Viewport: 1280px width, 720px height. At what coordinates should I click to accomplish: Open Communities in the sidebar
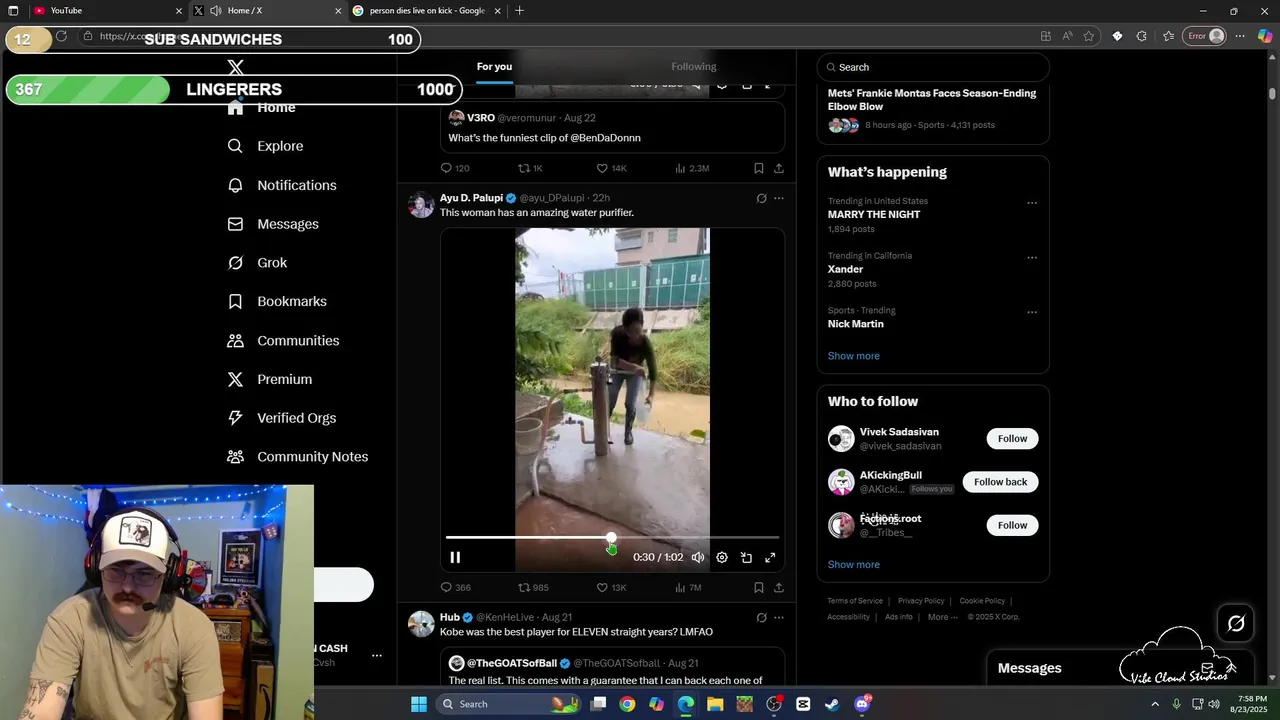tap(283, 341)
